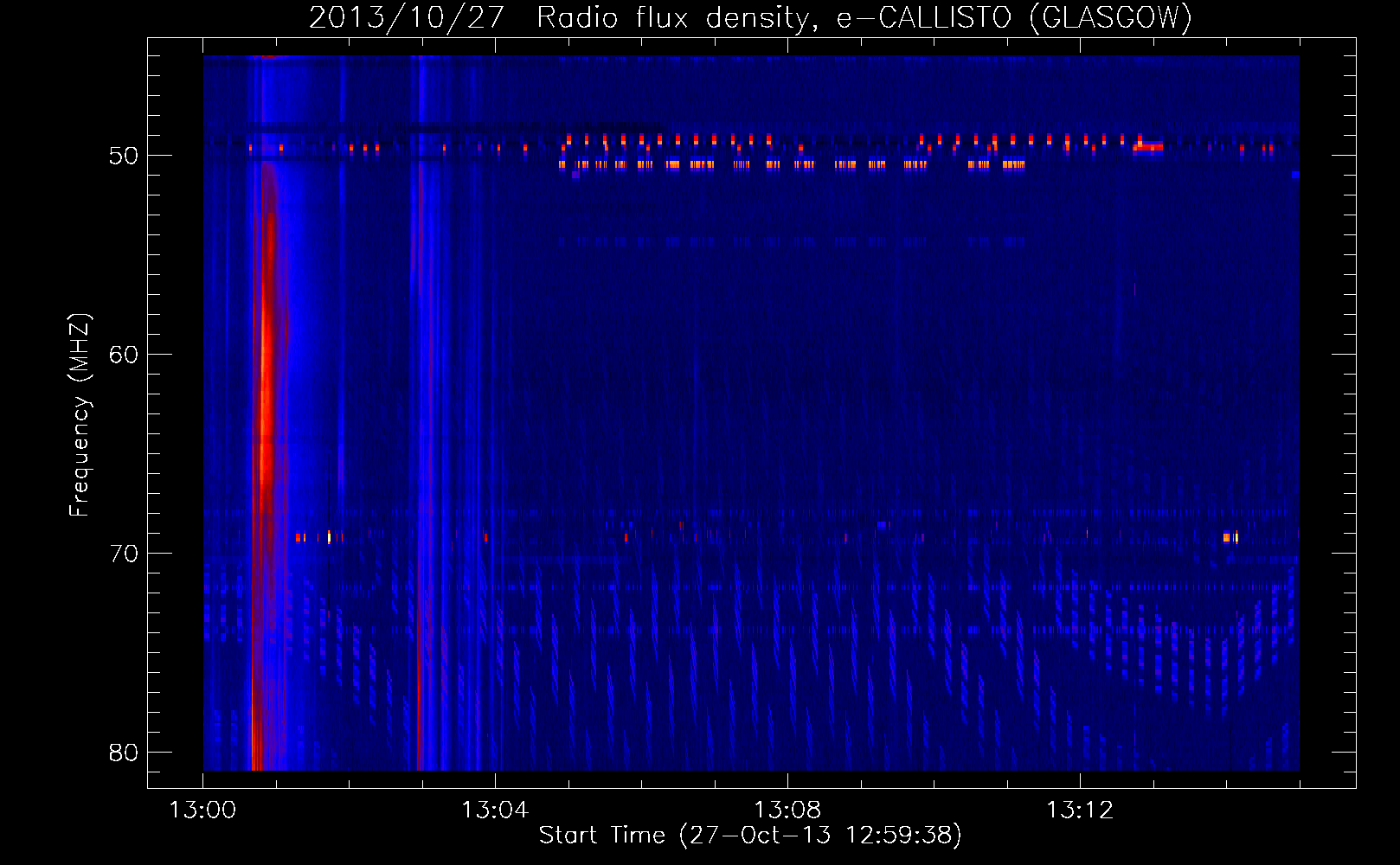Click the plot title '2013/10/27 Radio flux density, e-CALLISTO (GLASGOW)'

click(750, 17)
